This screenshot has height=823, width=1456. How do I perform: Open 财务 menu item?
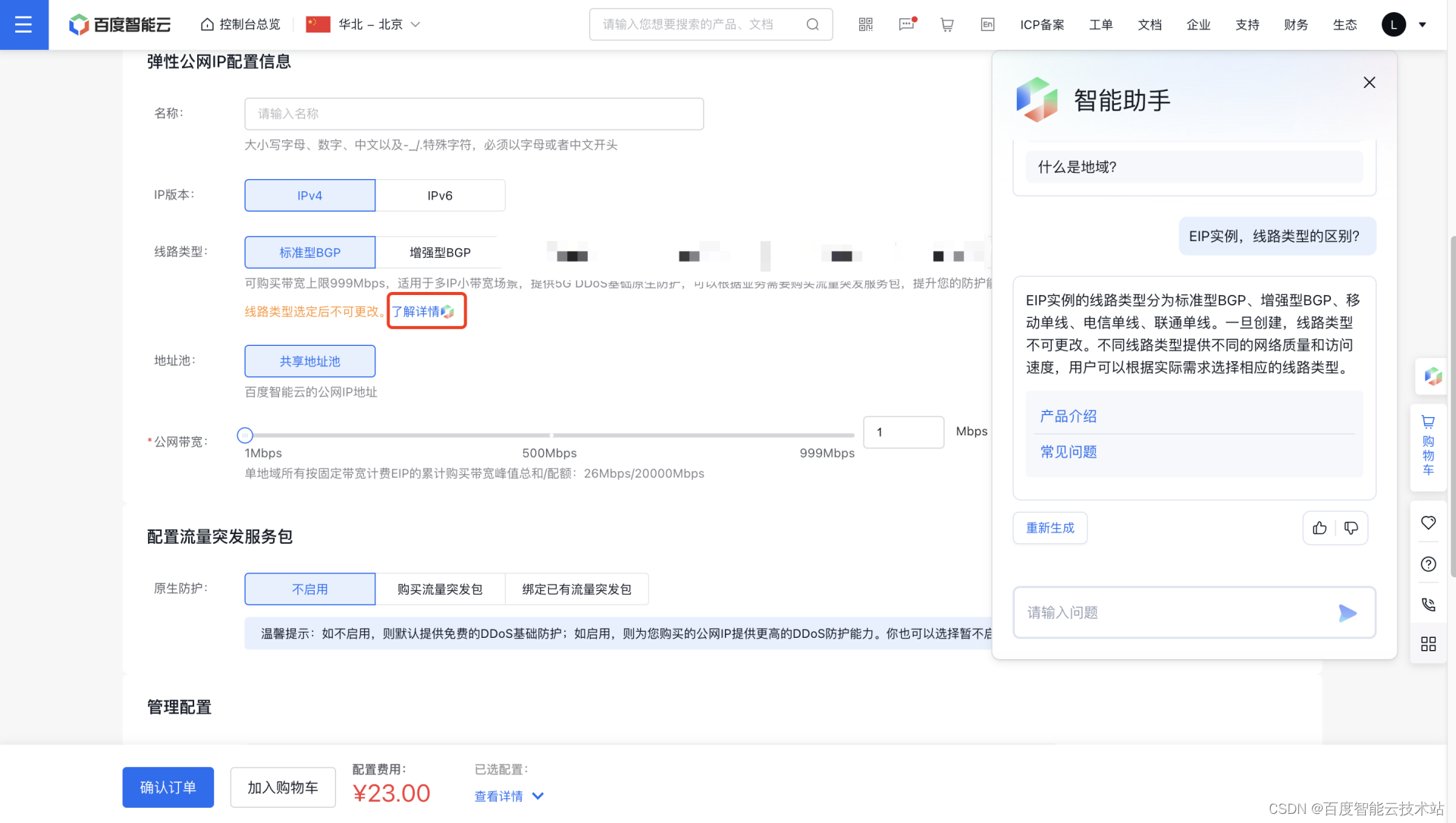1296,24
